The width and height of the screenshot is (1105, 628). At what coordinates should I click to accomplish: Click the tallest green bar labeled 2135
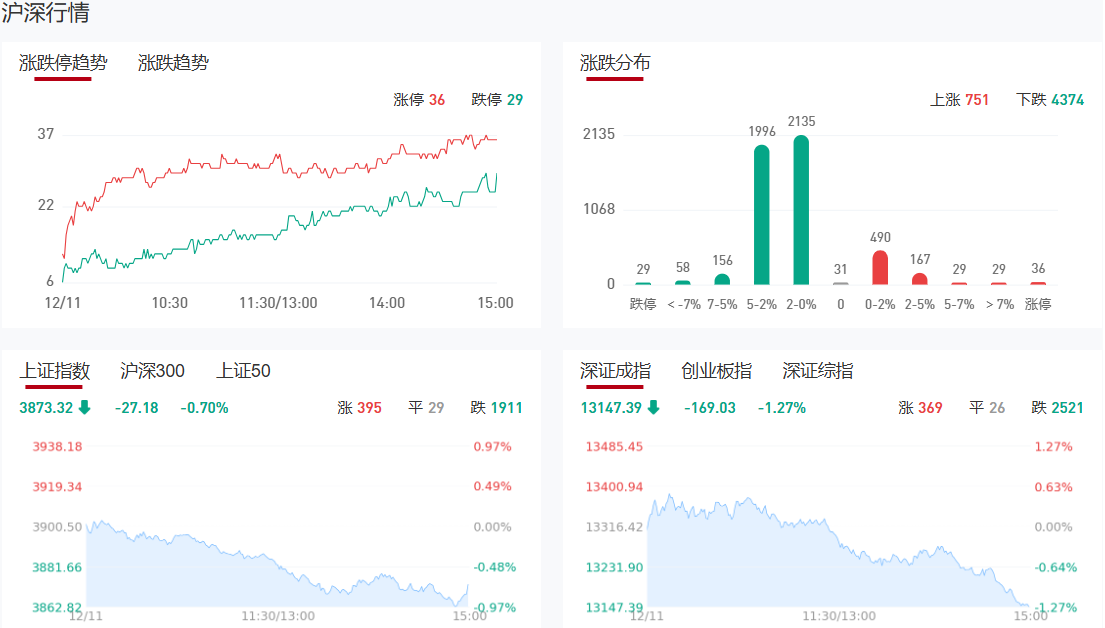(801, 210)
